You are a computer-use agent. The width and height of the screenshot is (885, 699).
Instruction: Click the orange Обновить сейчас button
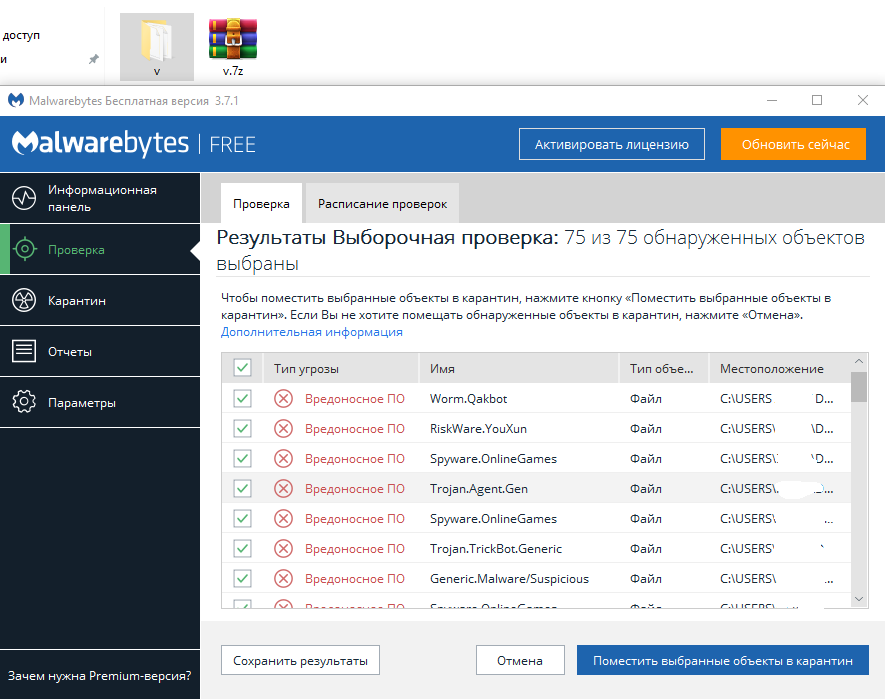(794, 144)
